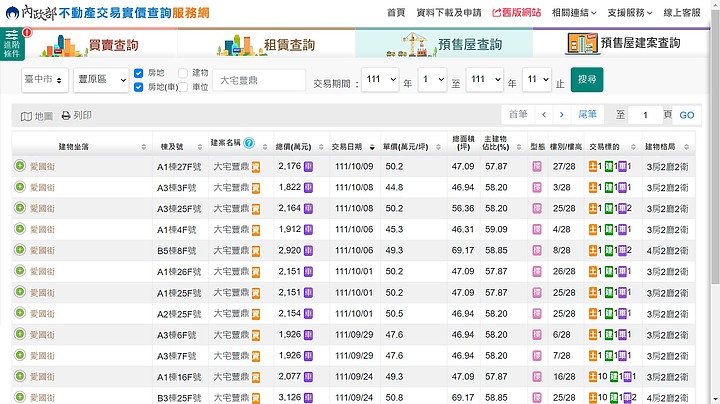Switch to the 預售屋建案查詢 tab
Viewport: 720px width, 404px height.
625,44
